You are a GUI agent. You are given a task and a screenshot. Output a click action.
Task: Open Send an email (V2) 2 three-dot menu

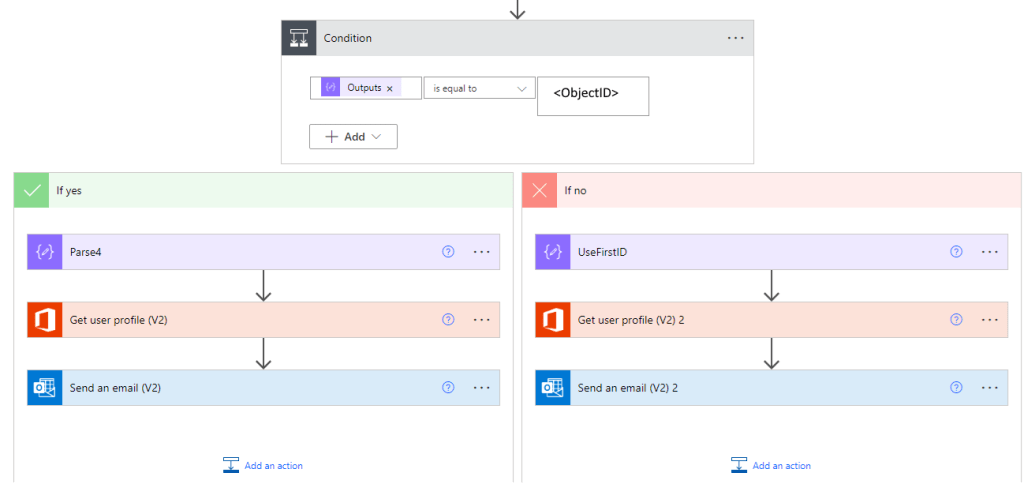(x=990, y=387)
